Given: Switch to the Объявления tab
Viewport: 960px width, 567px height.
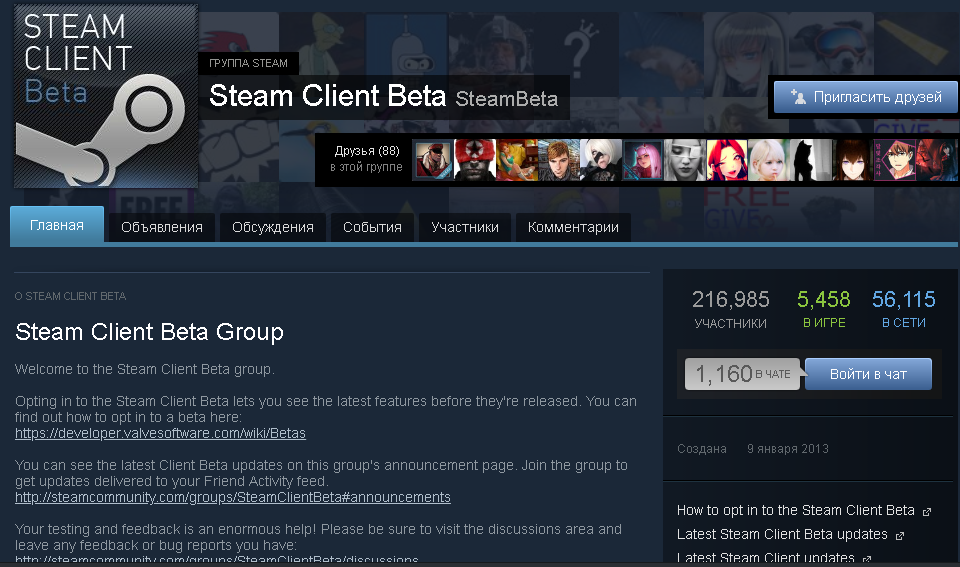Looking at the screenshot, I should pos(162,227).
